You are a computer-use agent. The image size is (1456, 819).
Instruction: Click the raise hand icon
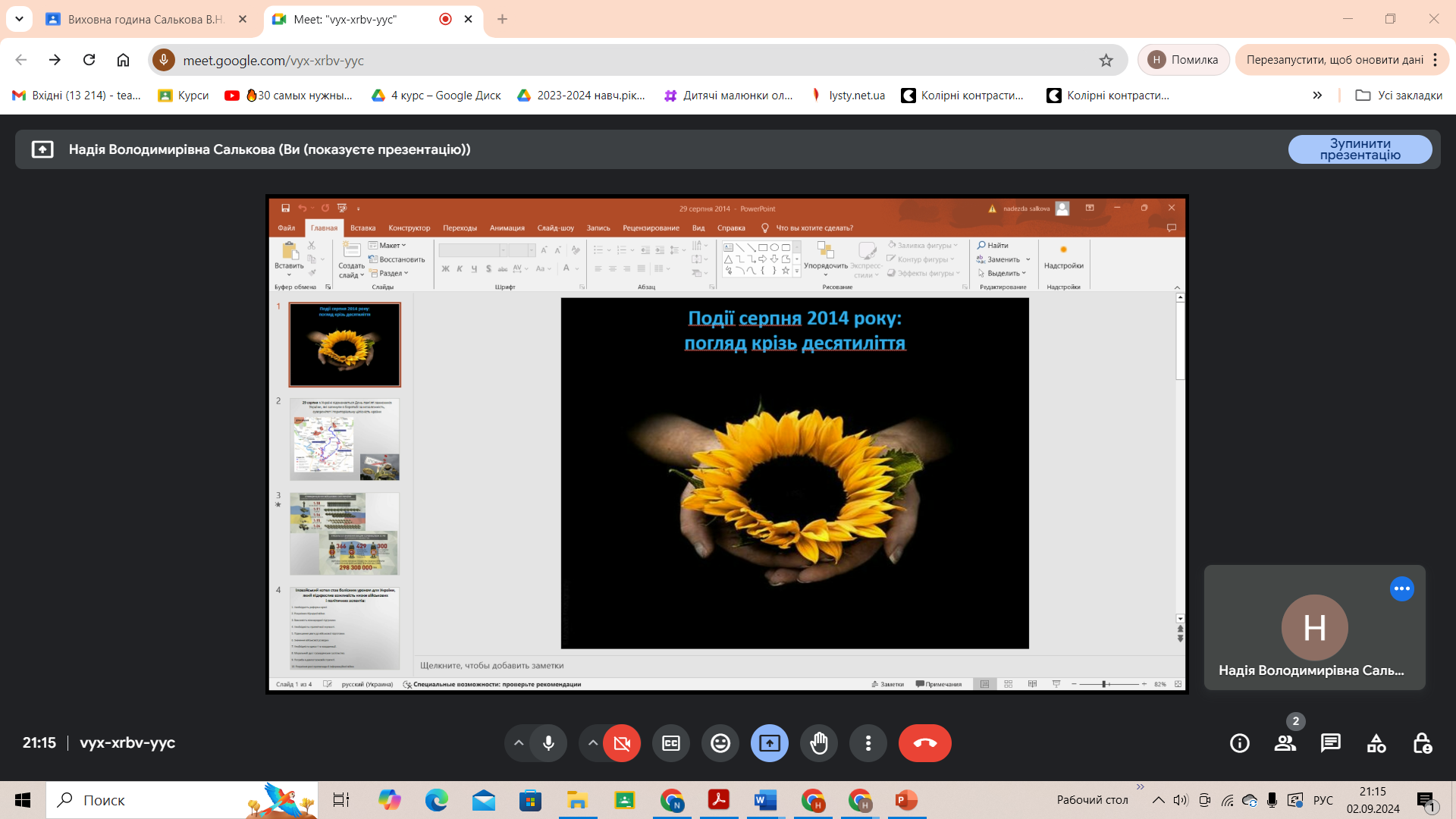tap(819, 743)
